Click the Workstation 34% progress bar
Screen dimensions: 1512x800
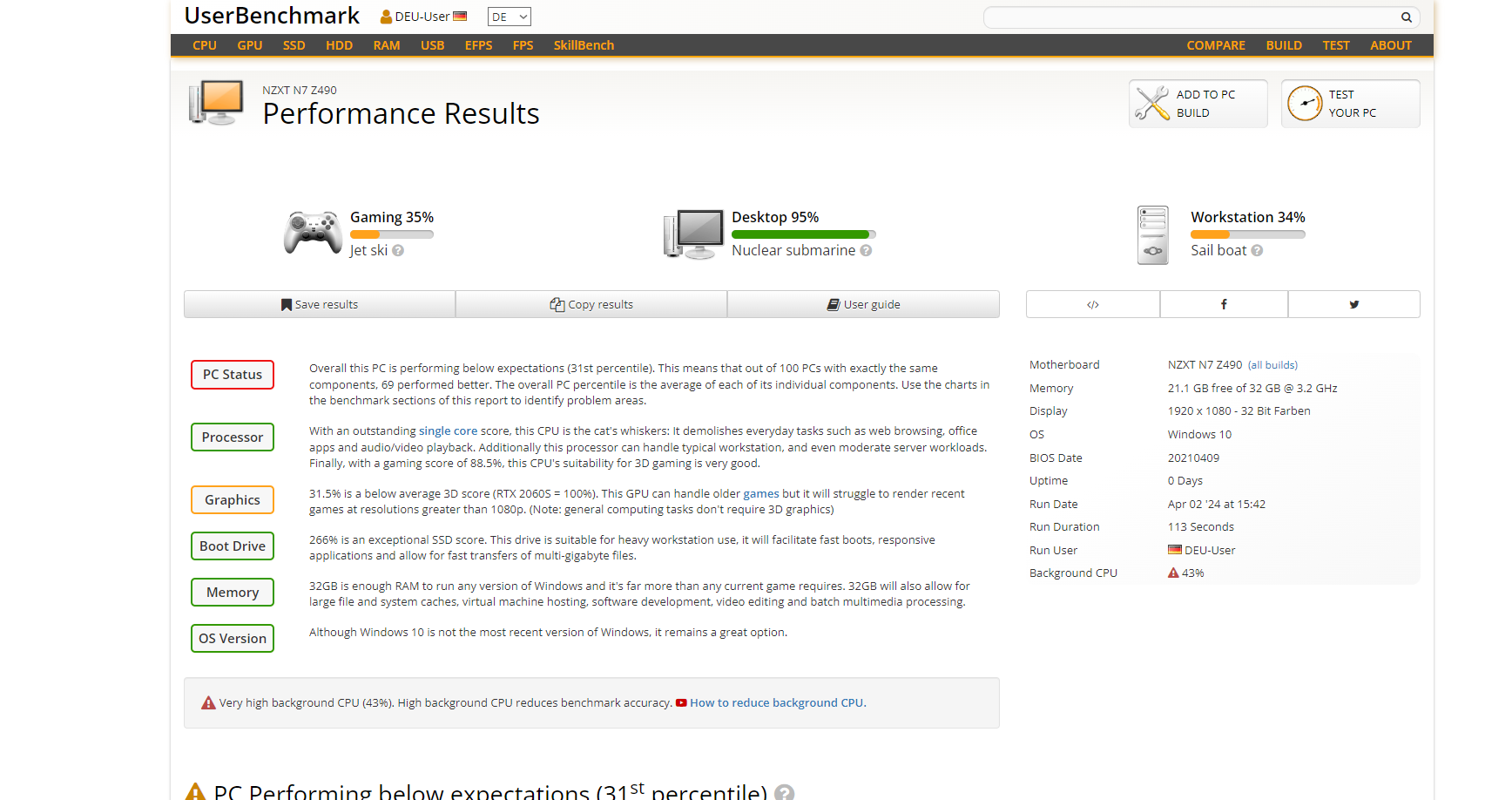click(1248, 234)
